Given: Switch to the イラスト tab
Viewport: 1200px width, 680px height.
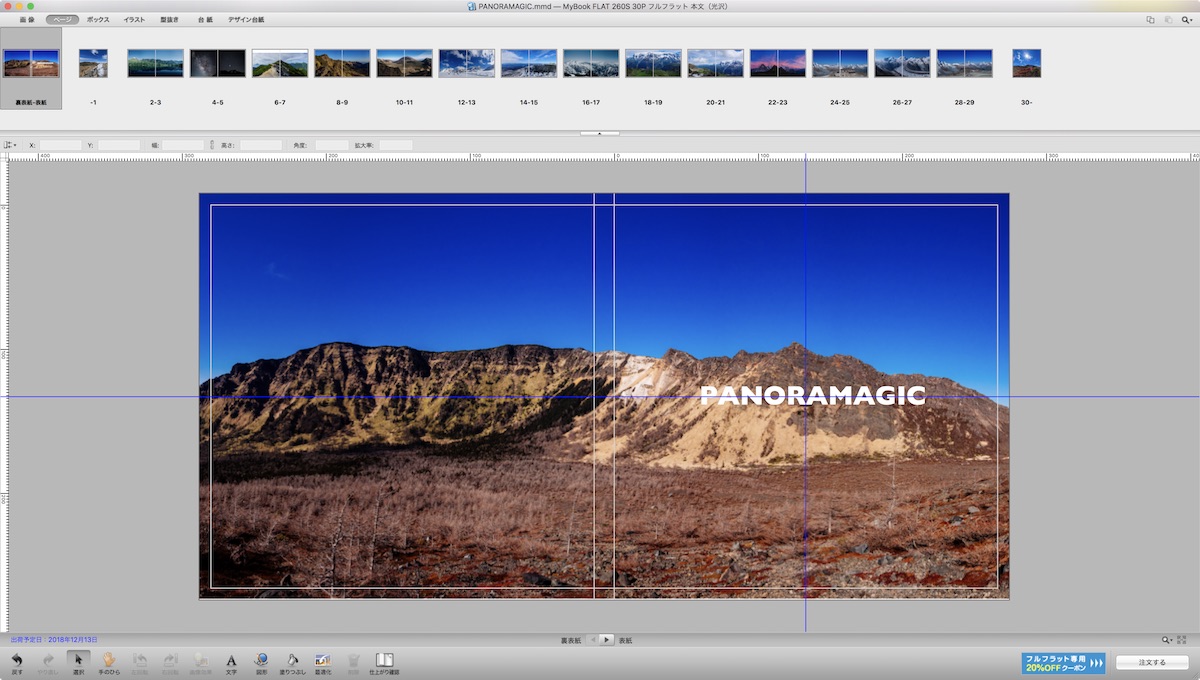Looking at the screenshot, I should tap(134, 19).
